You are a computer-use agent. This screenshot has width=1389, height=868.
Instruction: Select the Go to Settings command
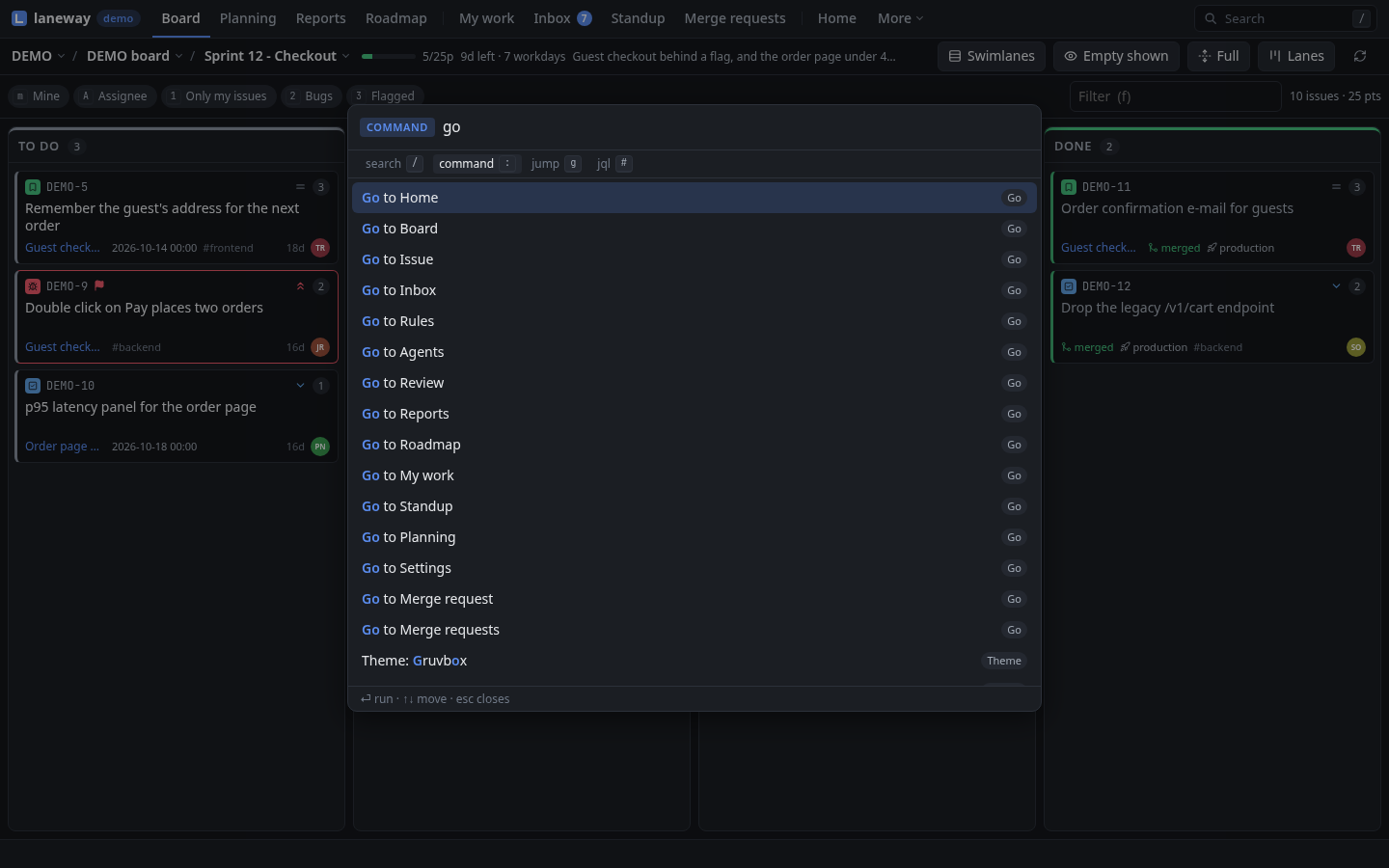694,568
